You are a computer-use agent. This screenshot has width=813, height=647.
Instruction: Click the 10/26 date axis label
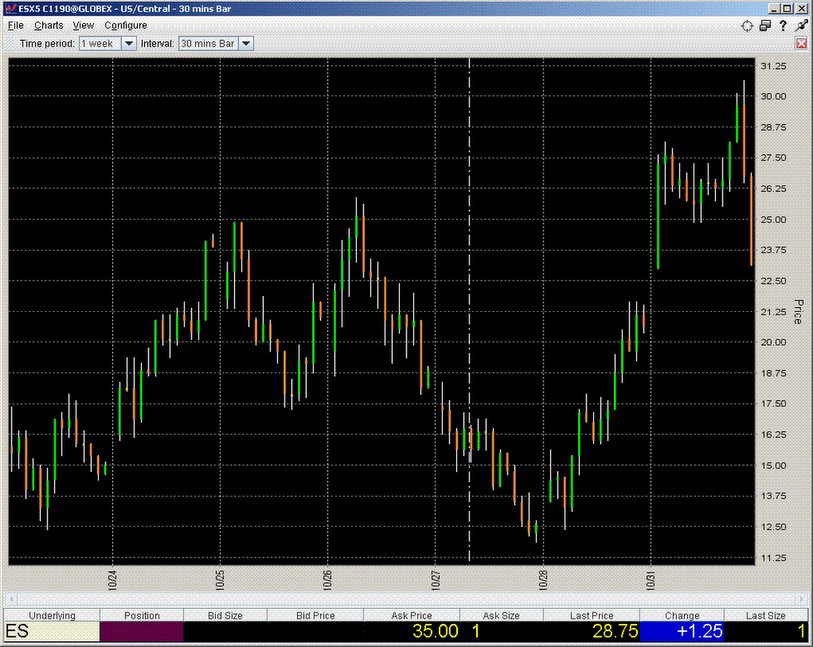(x=327, y=580)
